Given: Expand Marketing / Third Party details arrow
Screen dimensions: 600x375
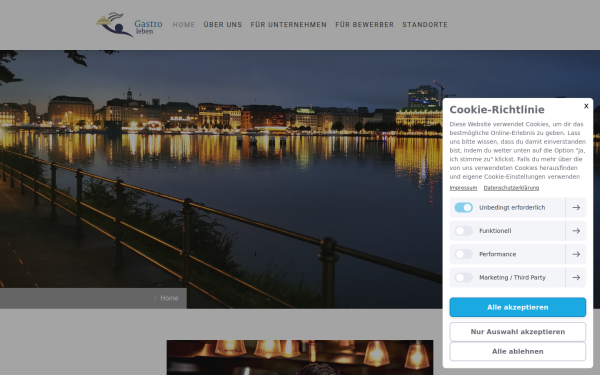Looking at the screenshot, I should pos(576,277).
